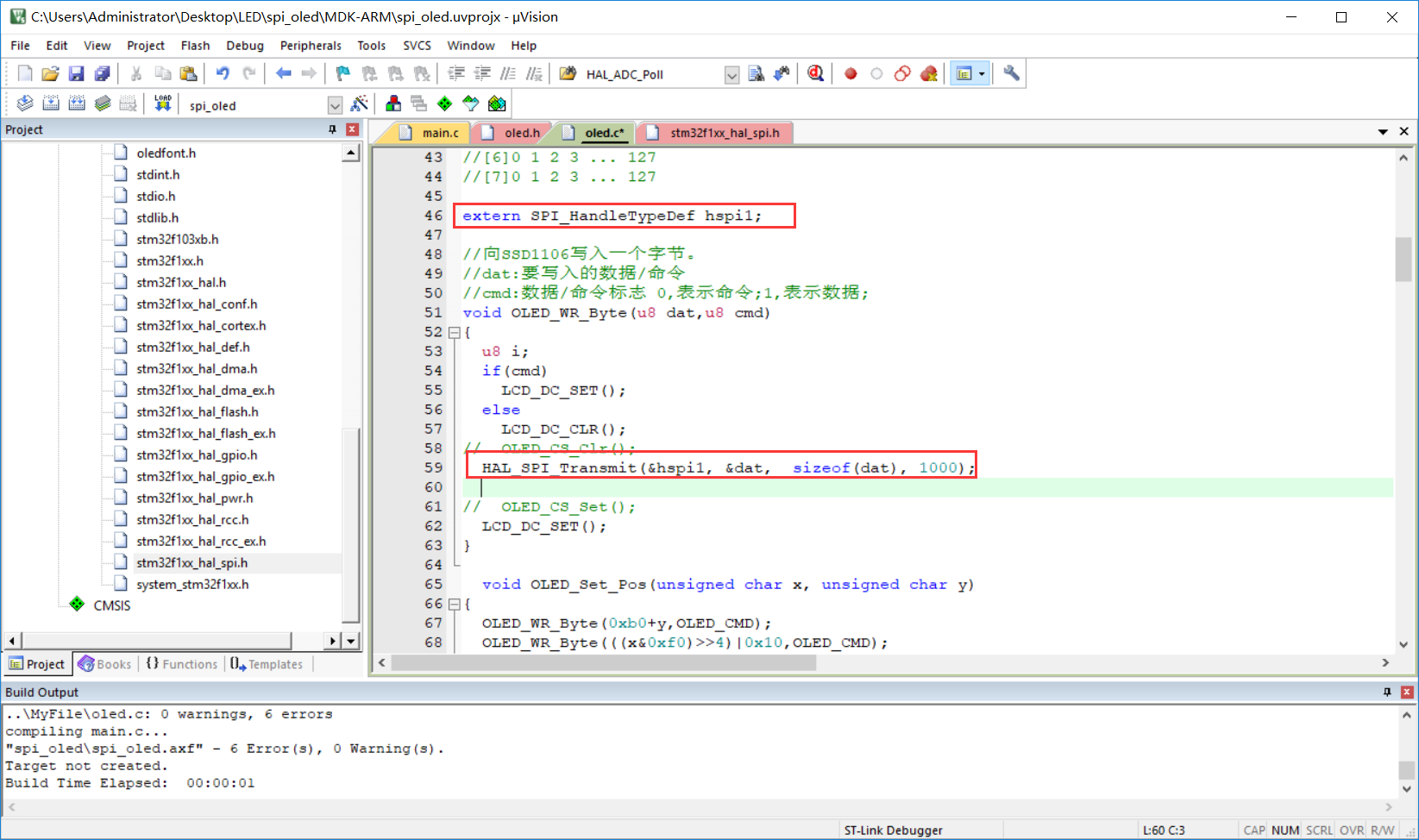This screenshot has width=1419, height=840.
Task: Click the editor horizontal scrollbar thumb
Action: point(604,662)
